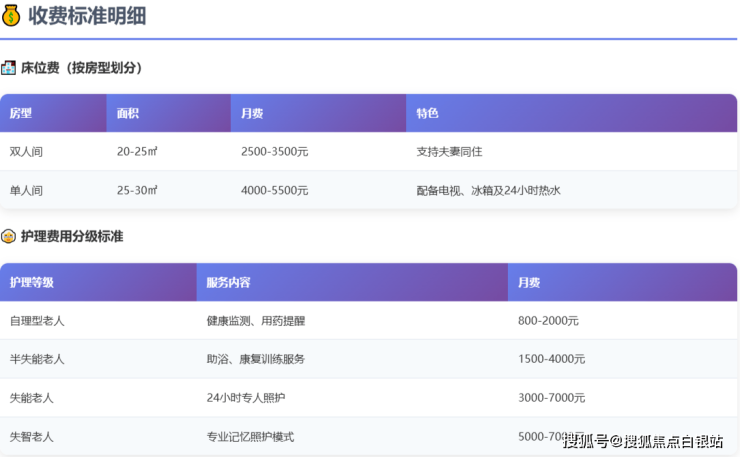
Task: Click the bed icon next to 床位费
Action: point(9,68)
